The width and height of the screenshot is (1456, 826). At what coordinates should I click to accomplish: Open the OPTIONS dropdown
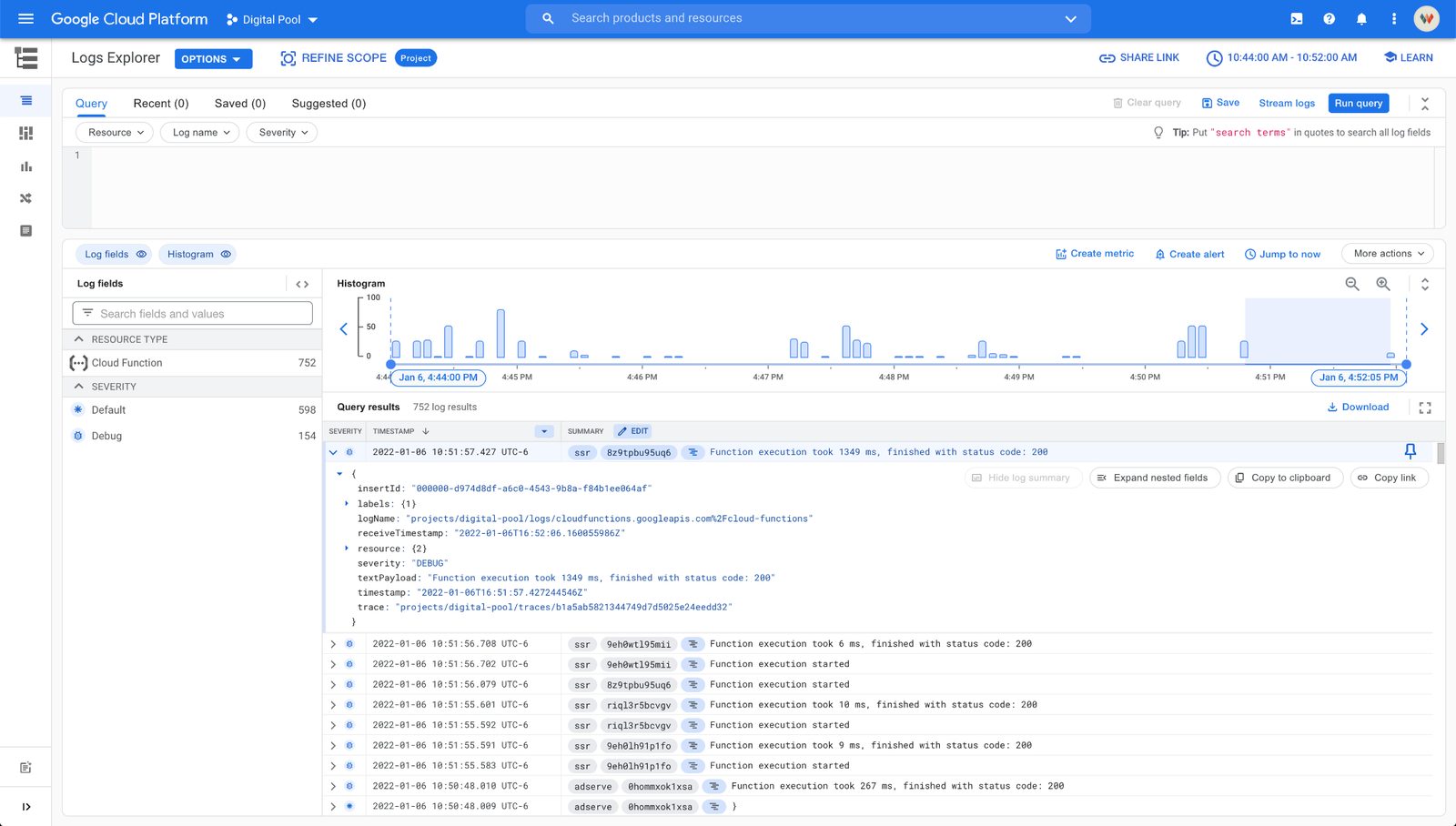213,59
